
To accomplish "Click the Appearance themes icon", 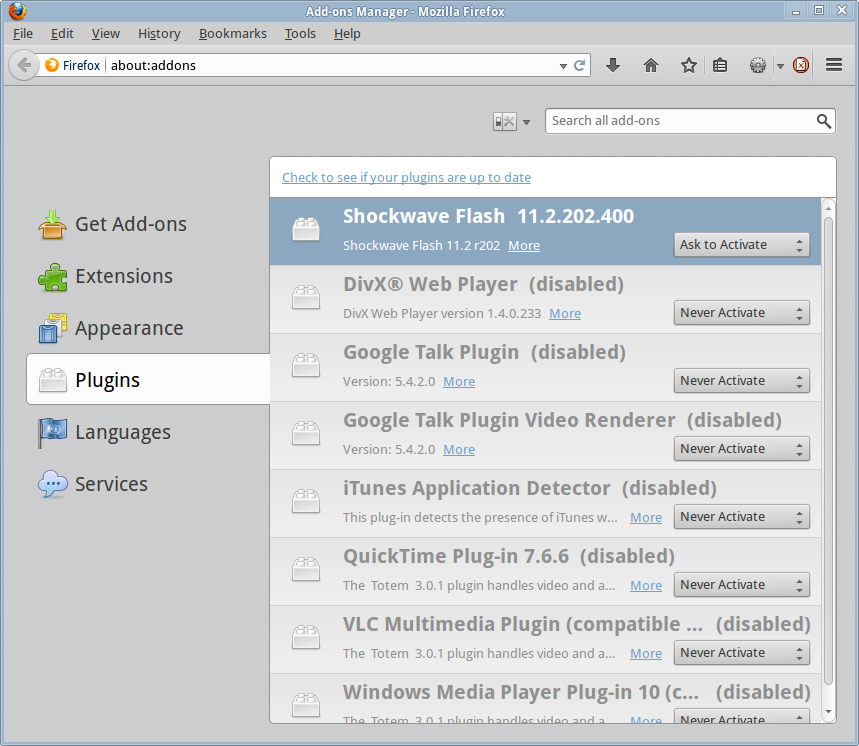I will pyautogui.click(x=53, y=328).
